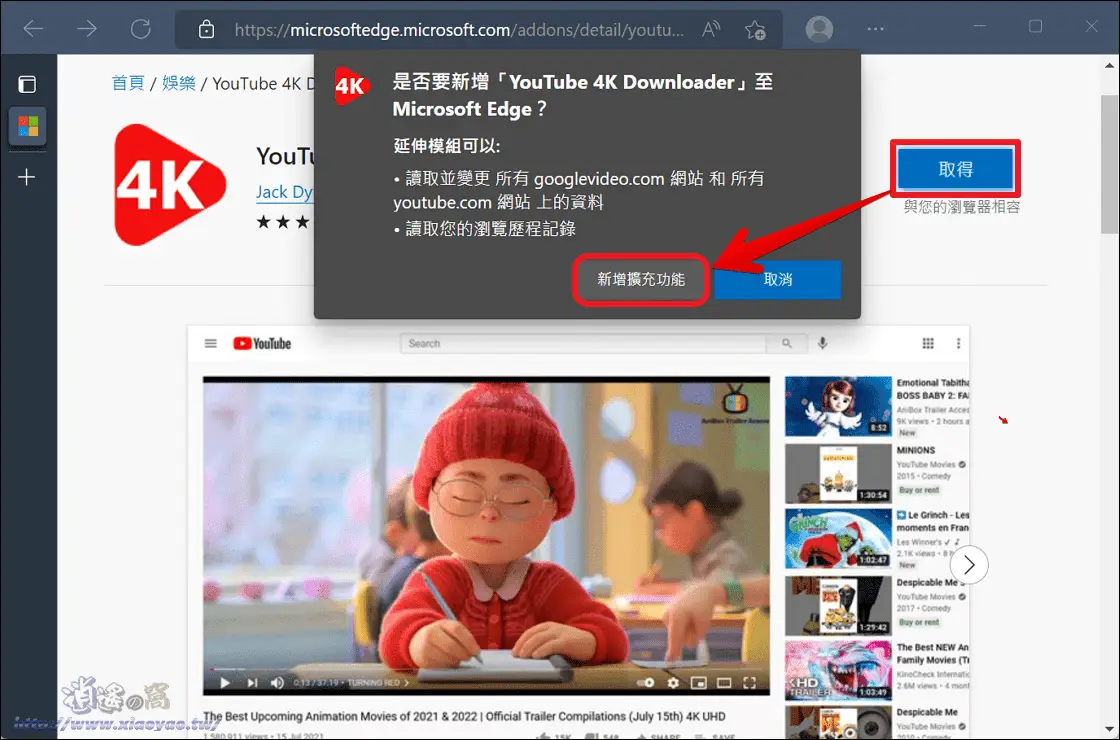Click the red 4K extension logo
Image resolution: width=1120 pixels, height=740 pixels.
[169, 185]
